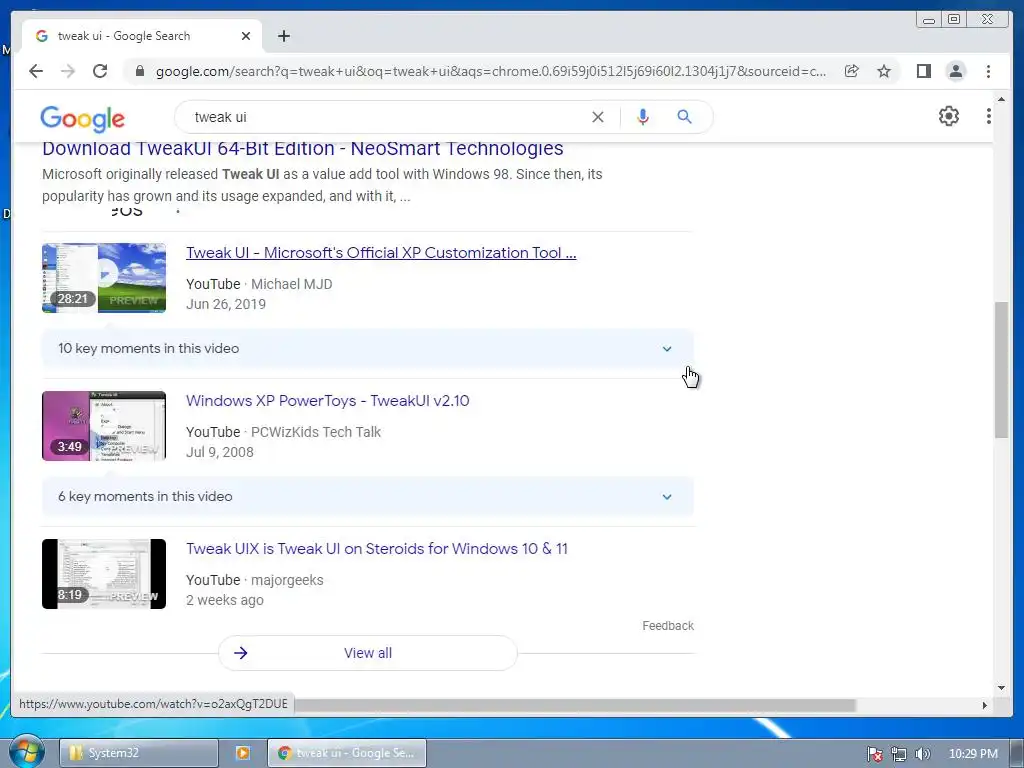Image resolution: width=1024 pixels, height=768 pixels.
Task: Expand 10 key moments in this video
Action: 368,349
